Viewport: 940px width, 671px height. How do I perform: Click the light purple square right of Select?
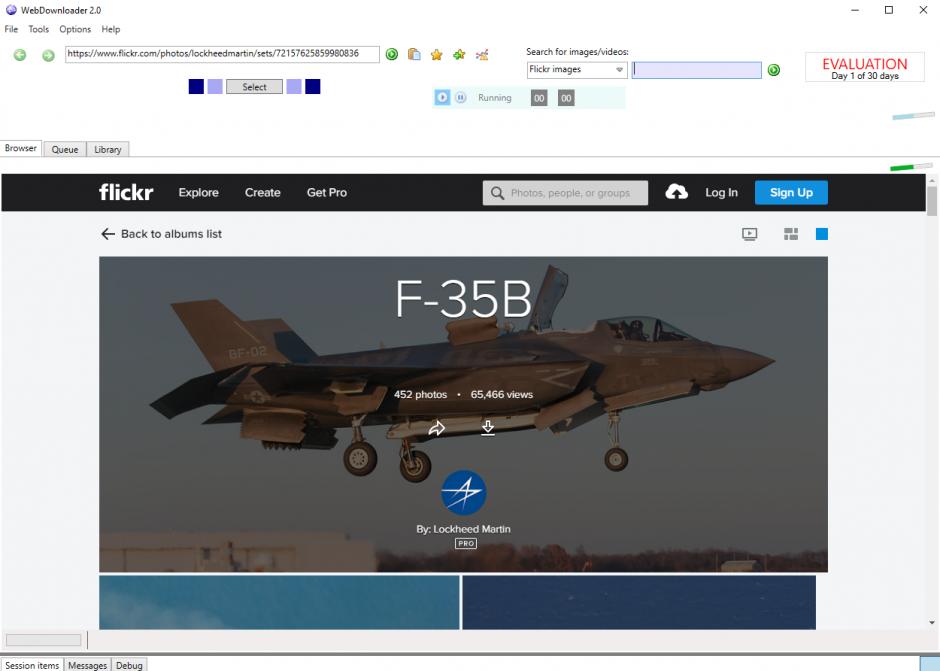click(x=294, y=86)
